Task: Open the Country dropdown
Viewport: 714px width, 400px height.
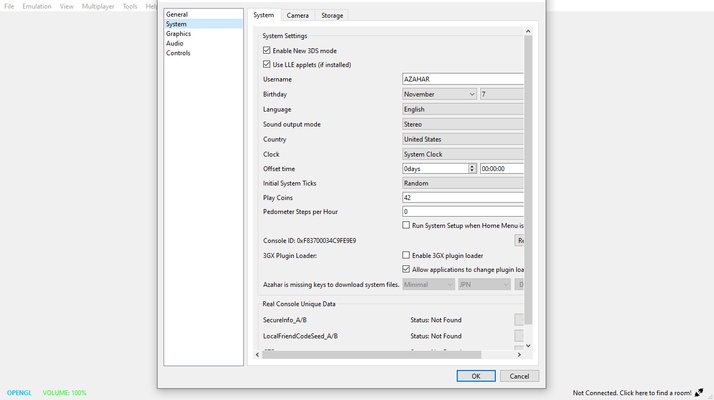Action: click(463, 139)
